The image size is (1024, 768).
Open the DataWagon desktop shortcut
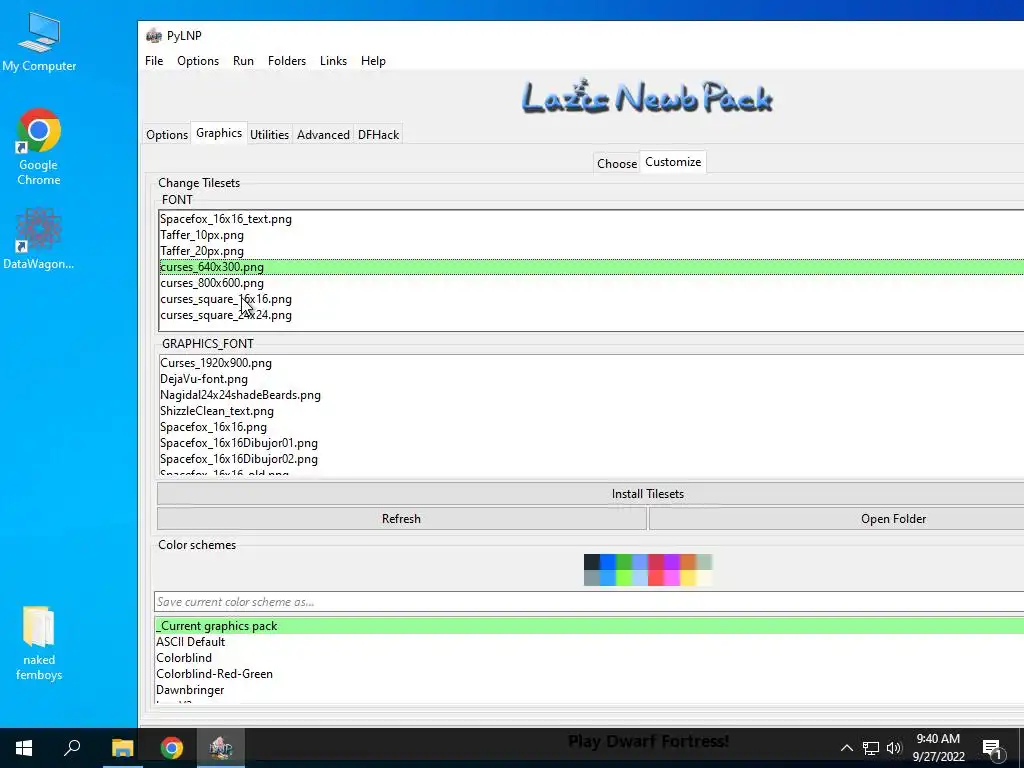(x=39, y=238)
